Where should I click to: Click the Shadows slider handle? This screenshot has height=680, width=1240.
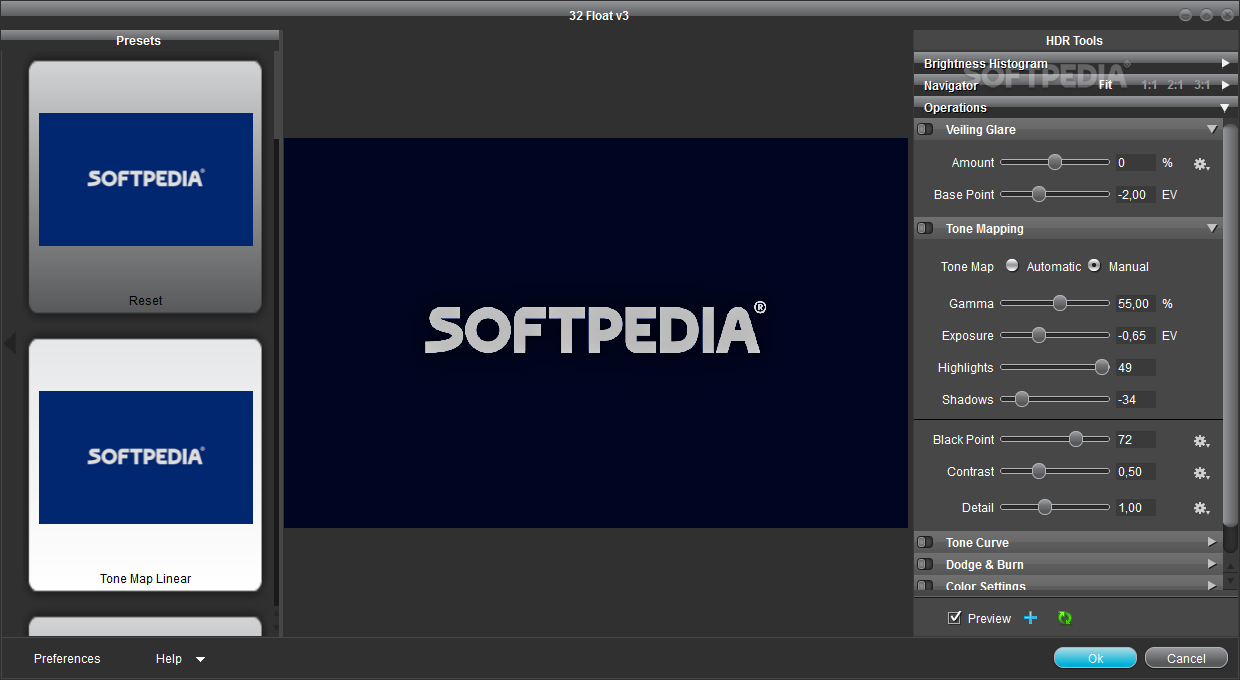1021,399
